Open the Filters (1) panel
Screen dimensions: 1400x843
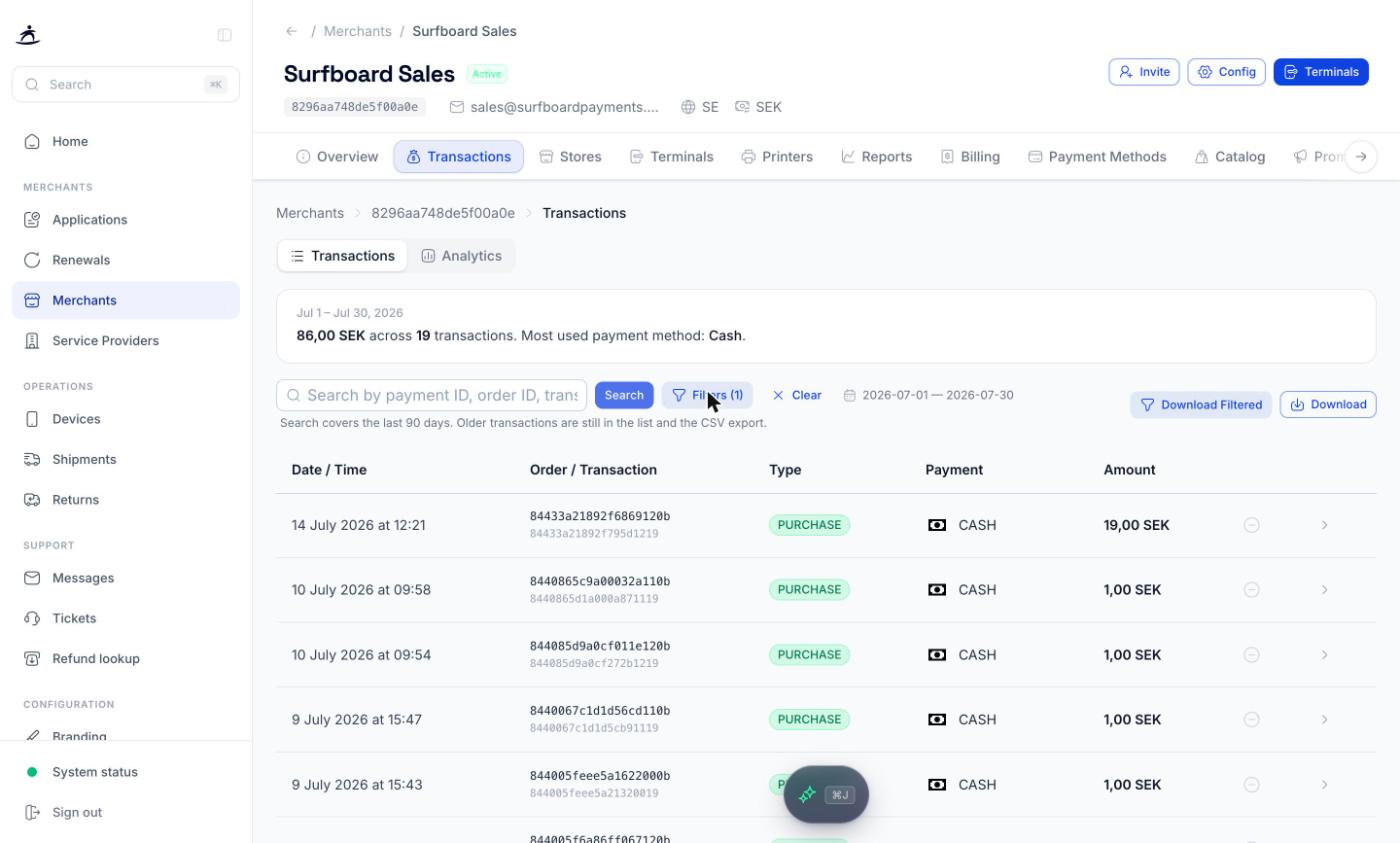(x=707, y=395)
